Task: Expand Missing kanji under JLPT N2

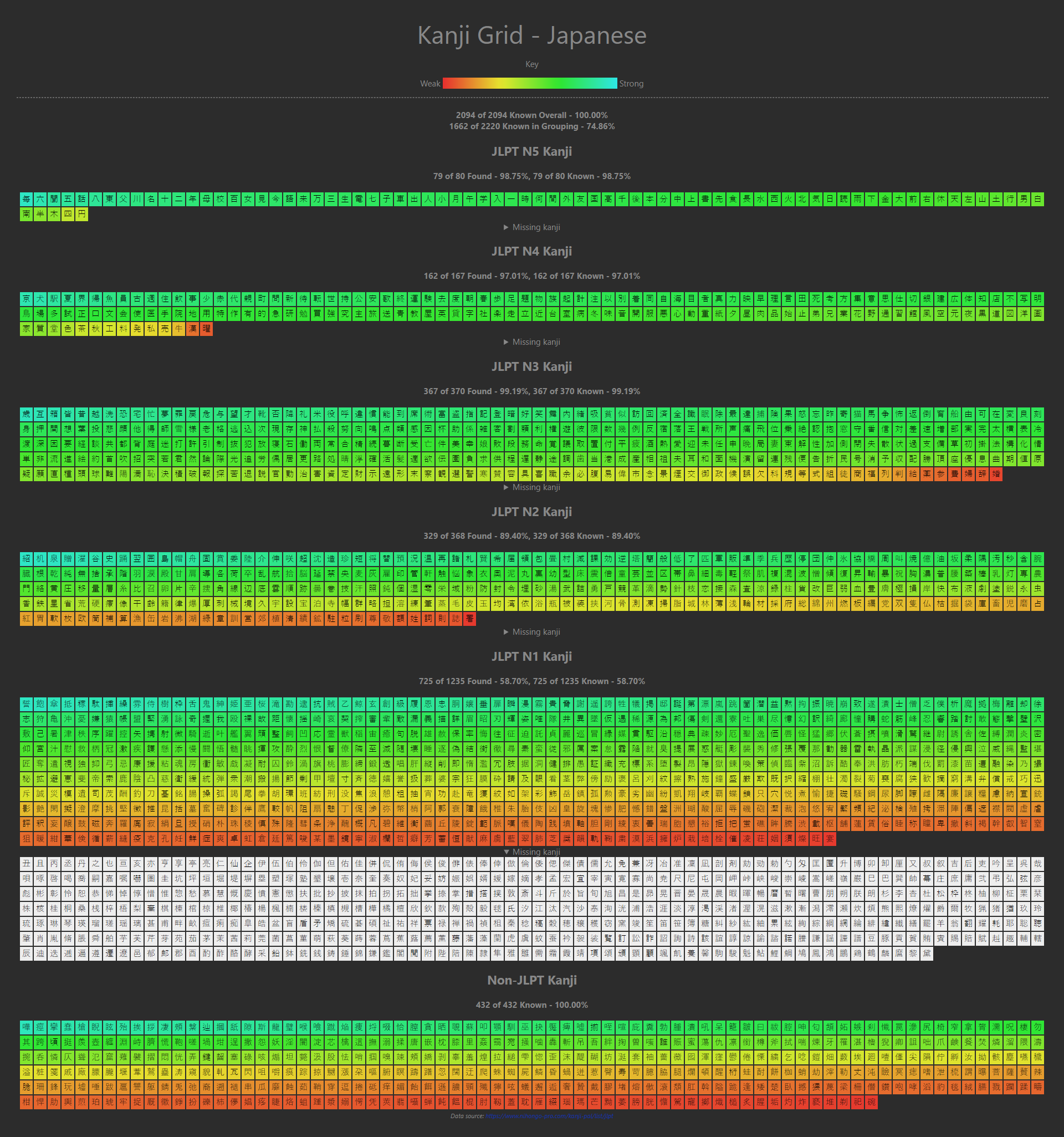Action: point(531,632)
